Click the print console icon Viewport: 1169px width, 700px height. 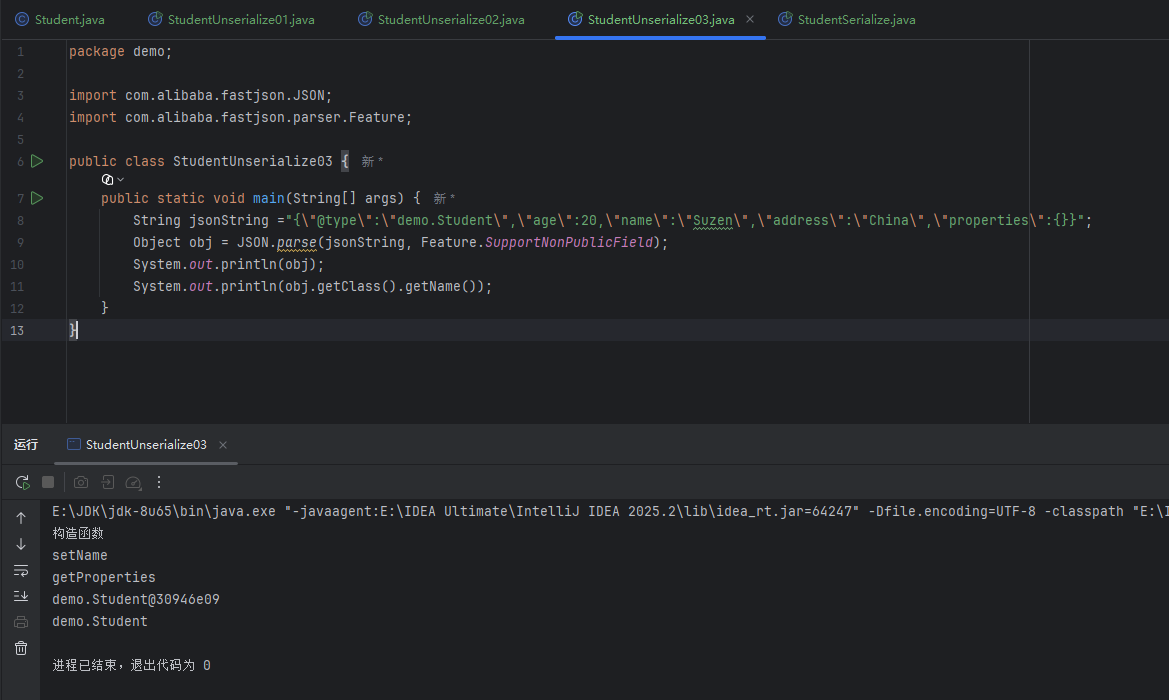pos(21,622)
